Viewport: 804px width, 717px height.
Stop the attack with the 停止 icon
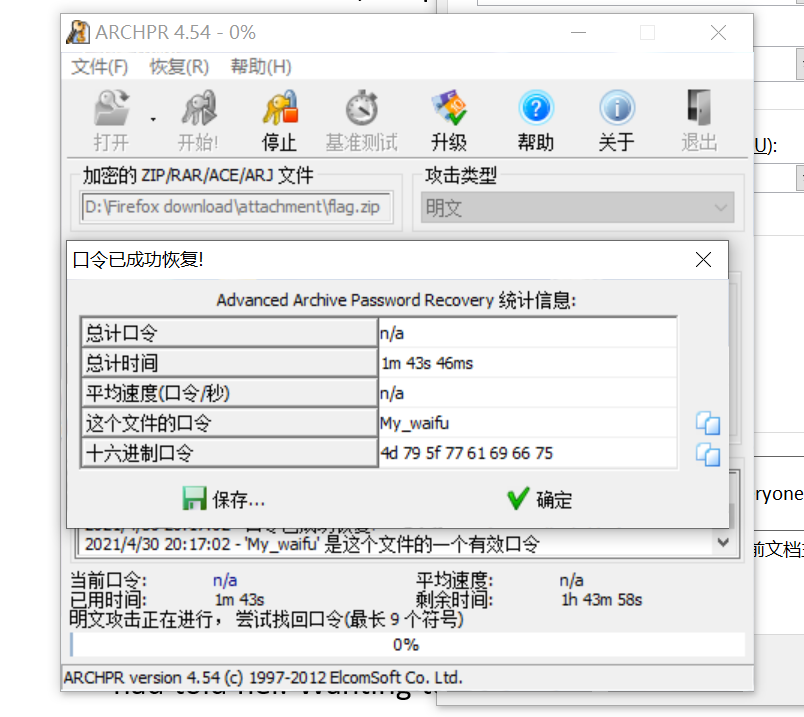click(280, 108)
